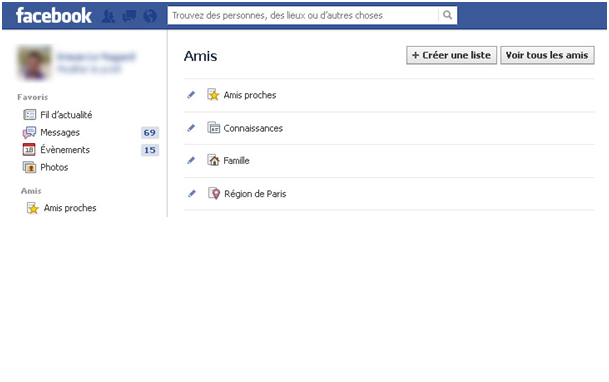
Task: Open the 'Région de Paris' list
Action: (255, 194)
